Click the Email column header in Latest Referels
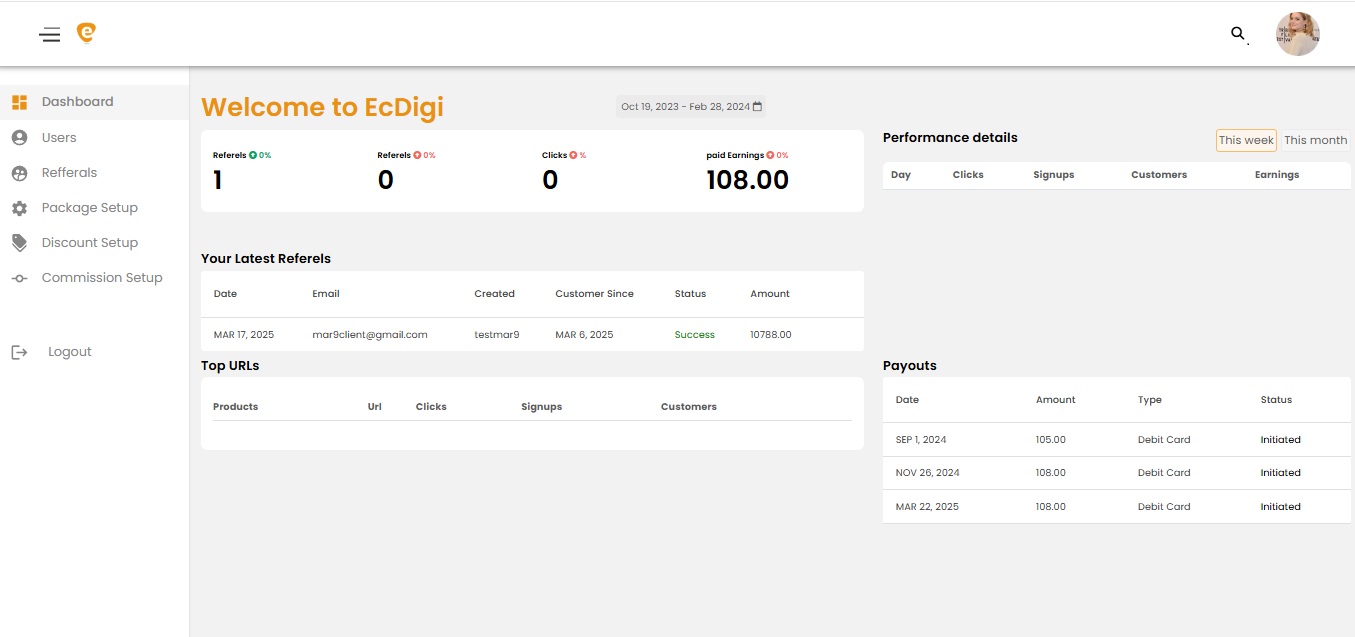 (326, 294)
